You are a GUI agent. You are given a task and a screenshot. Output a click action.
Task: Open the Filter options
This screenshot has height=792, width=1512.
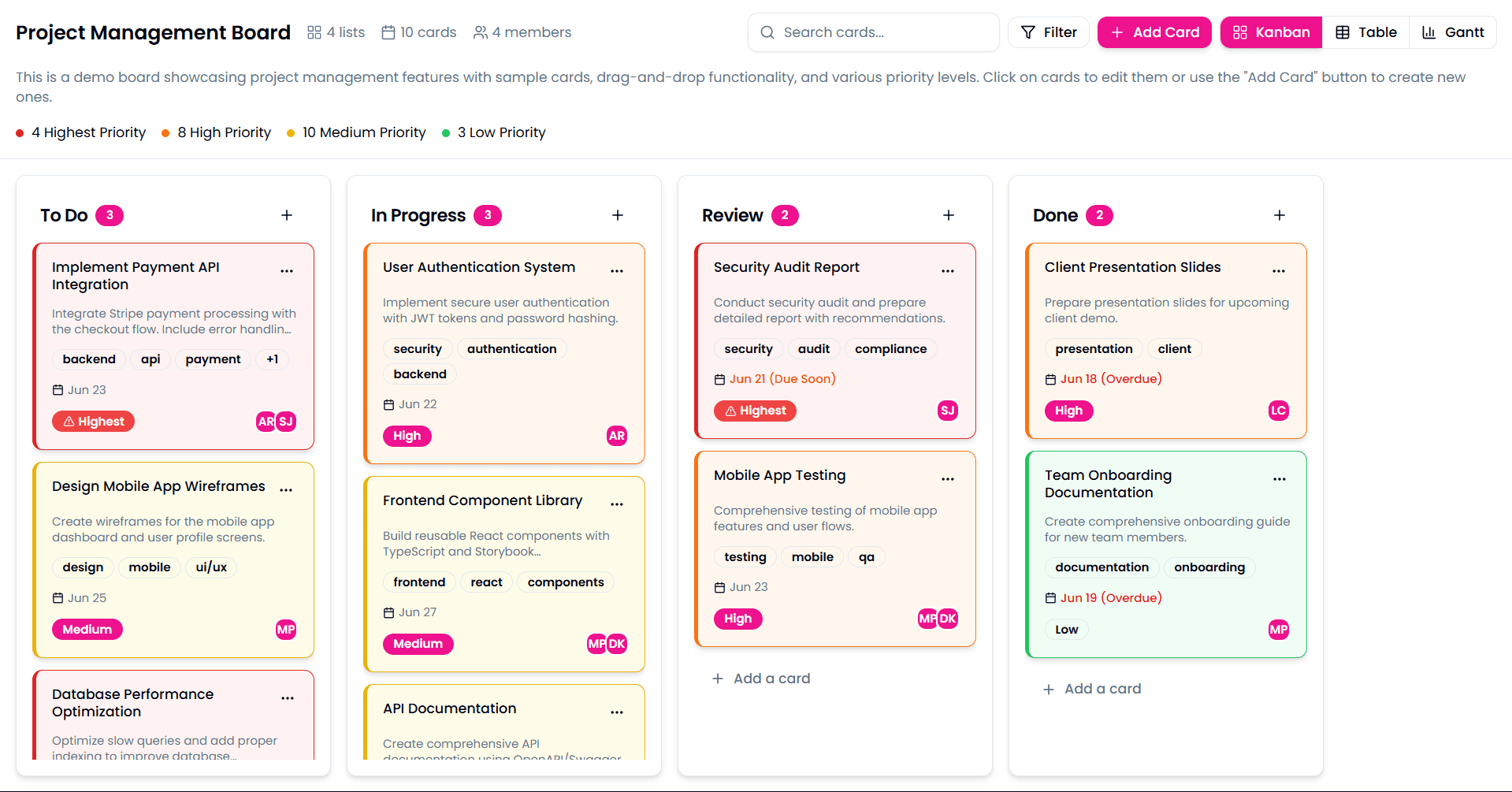pyautogui.click(x=1049, y=32)
